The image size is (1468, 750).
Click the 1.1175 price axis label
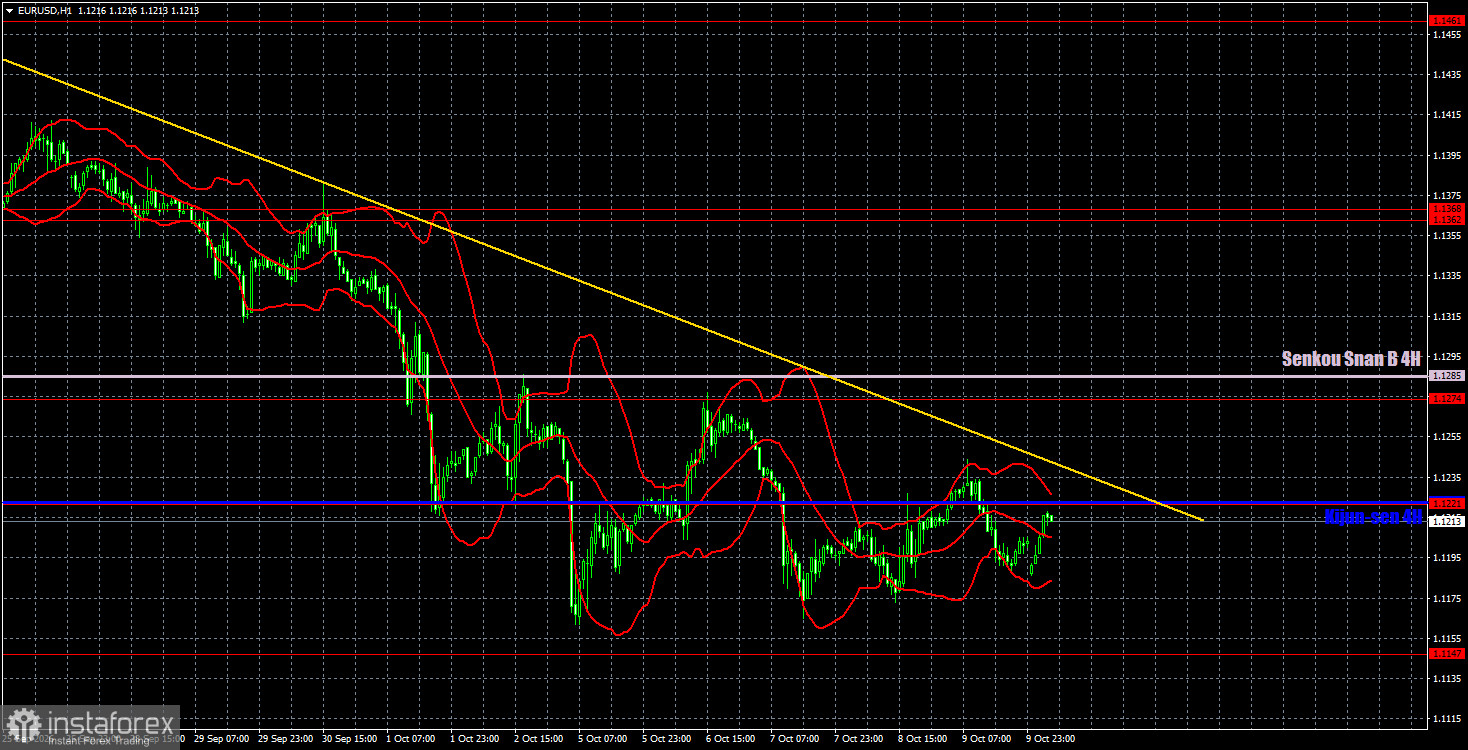[1447, 598]
